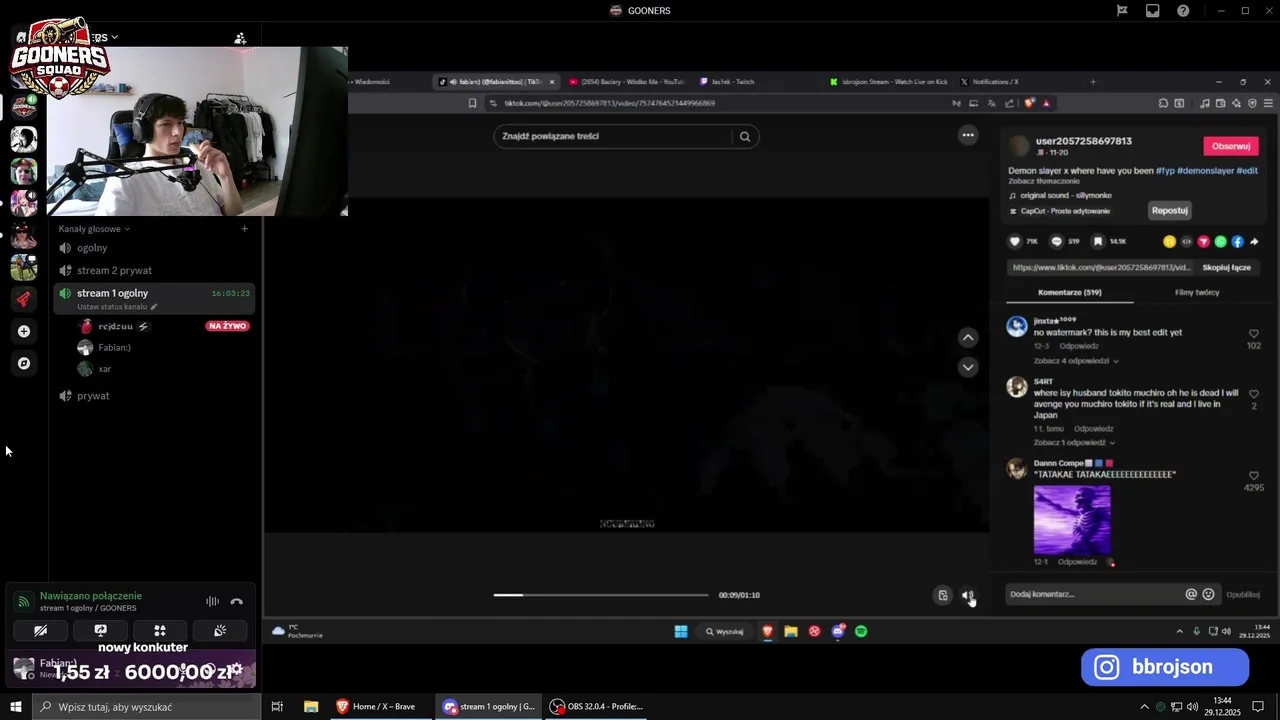This screenshot has height=720, width=1280.
Task: Click the @ mention icon in comment box
Action: point(1191,594)
